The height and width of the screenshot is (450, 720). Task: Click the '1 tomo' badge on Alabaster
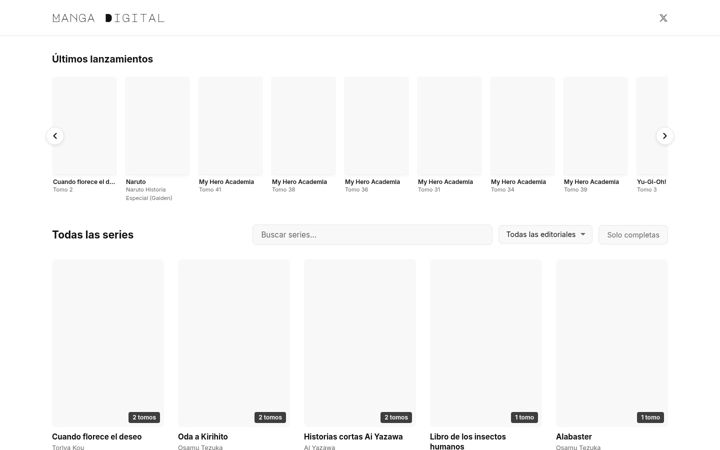click(650, 417)
